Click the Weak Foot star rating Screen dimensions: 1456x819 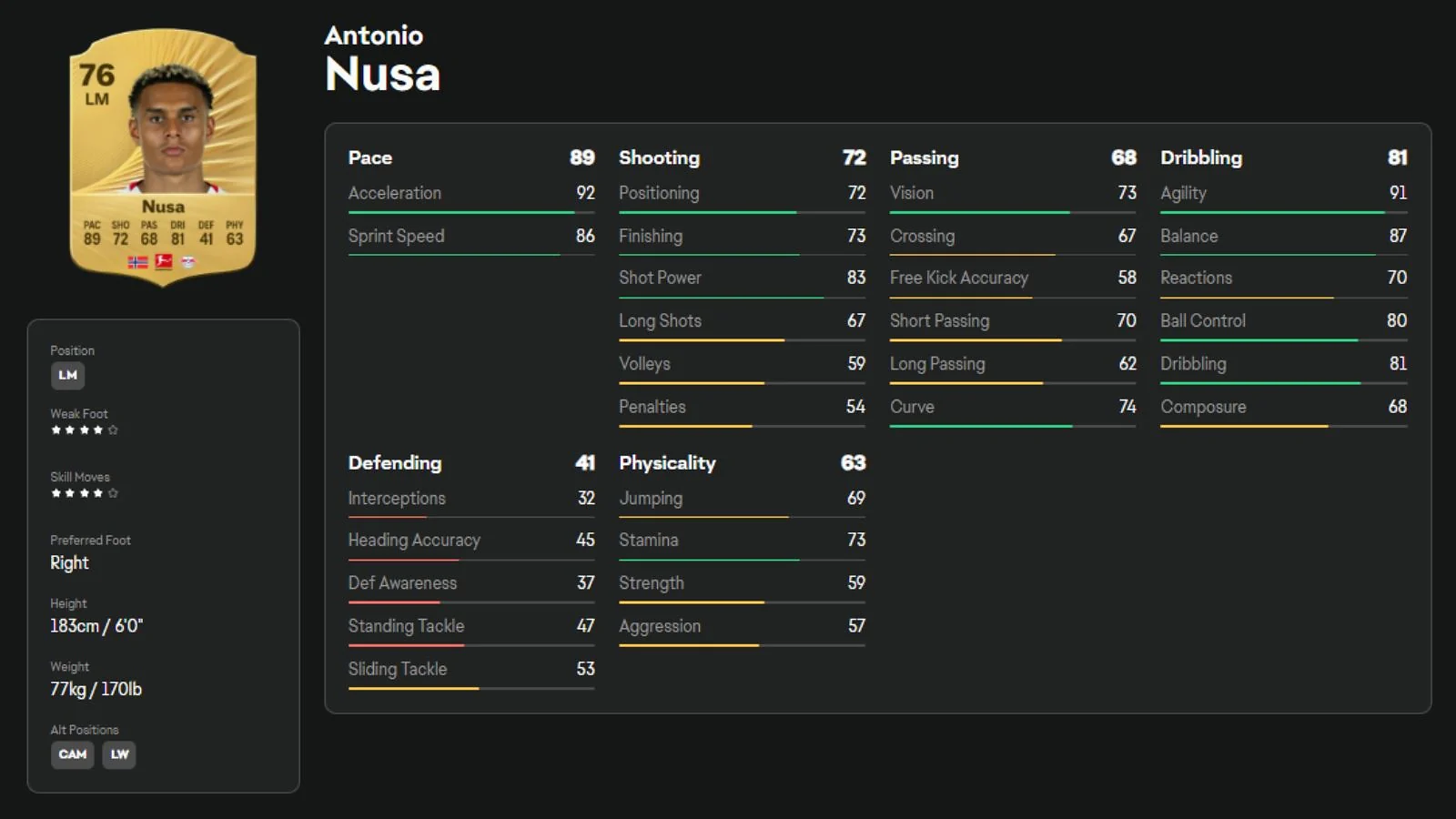tap(85, 430)
